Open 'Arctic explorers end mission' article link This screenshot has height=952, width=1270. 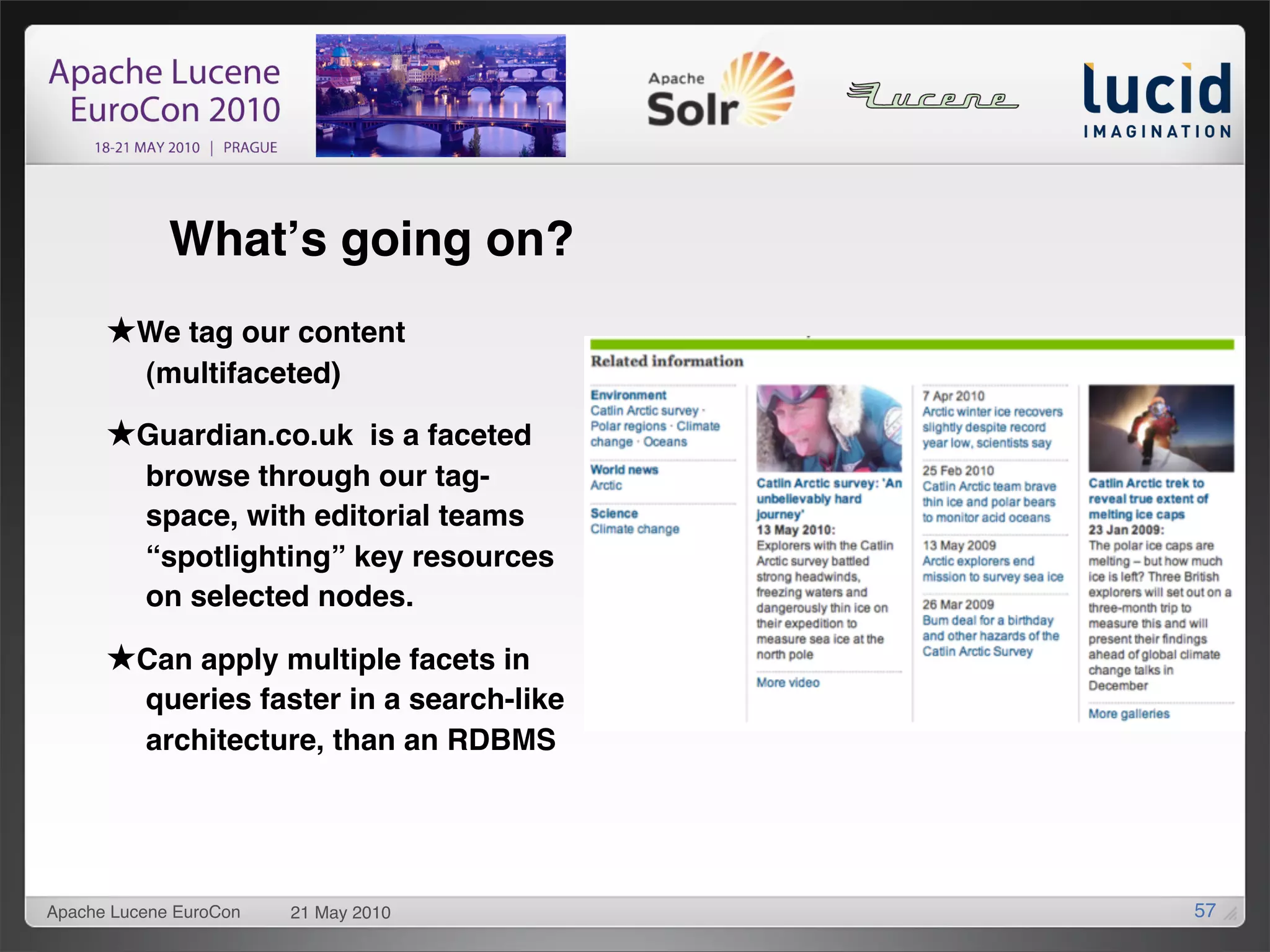click(x=993, y=569)
